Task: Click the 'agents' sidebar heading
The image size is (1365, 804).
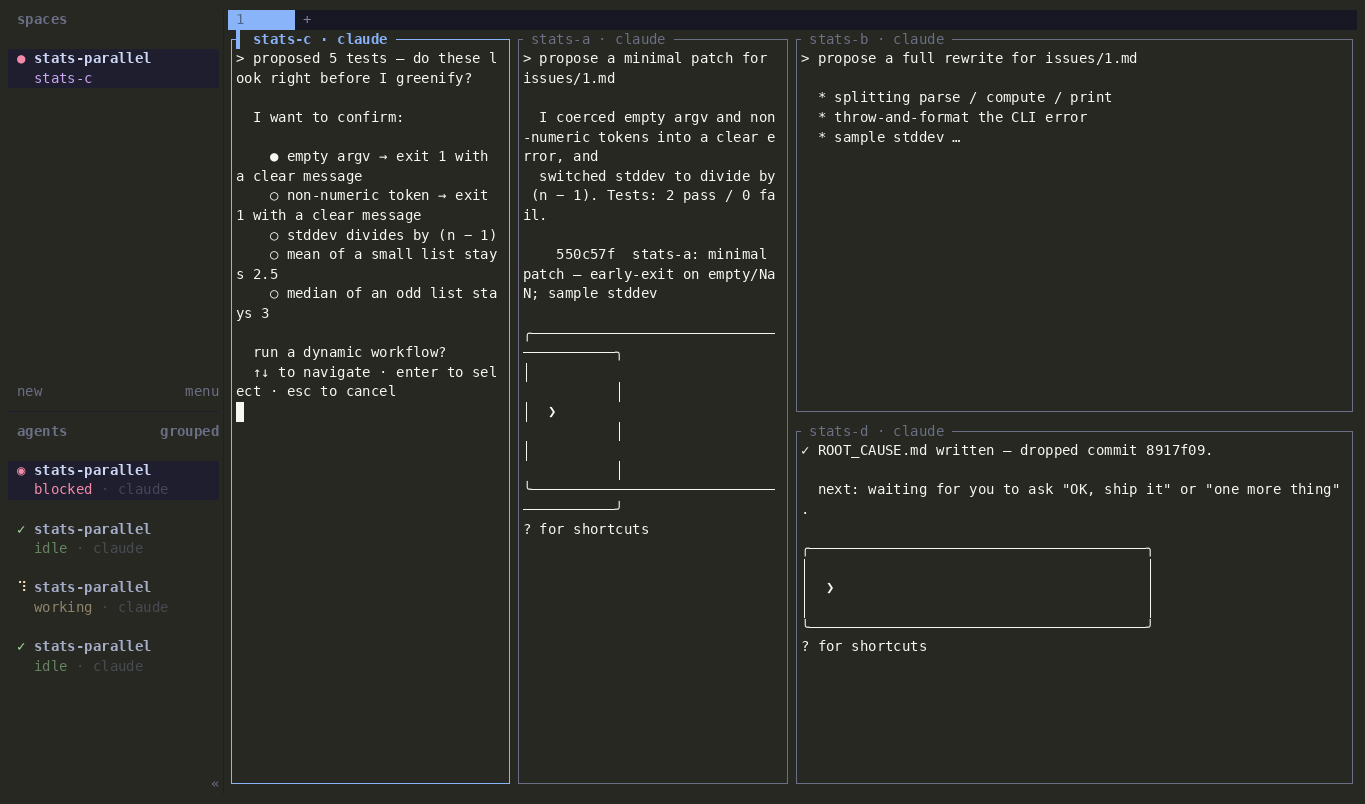Action: coord(42,431)
